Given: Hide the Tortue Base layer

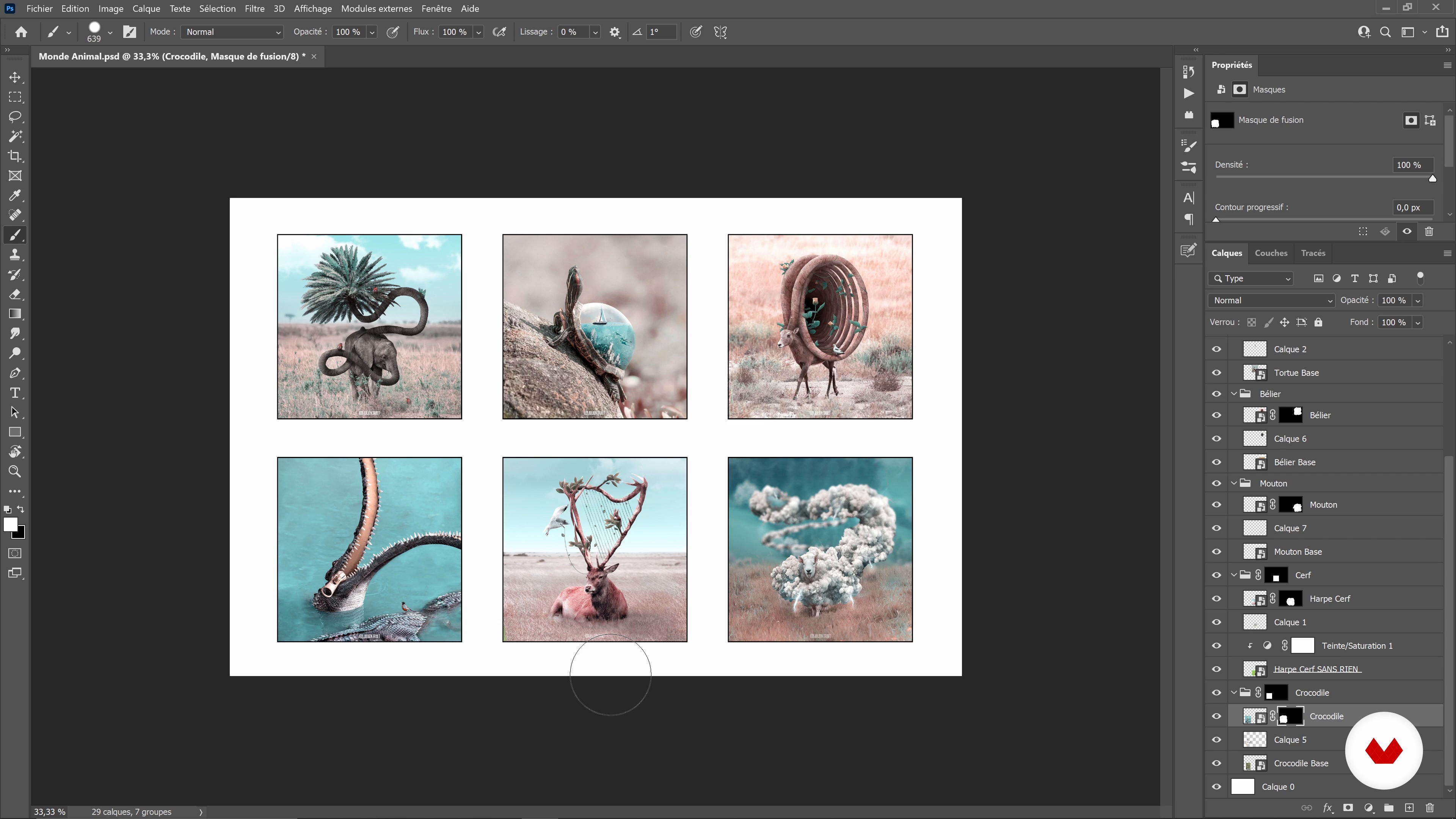Looking at the screenshot, I should click(x=1216, y=373).
